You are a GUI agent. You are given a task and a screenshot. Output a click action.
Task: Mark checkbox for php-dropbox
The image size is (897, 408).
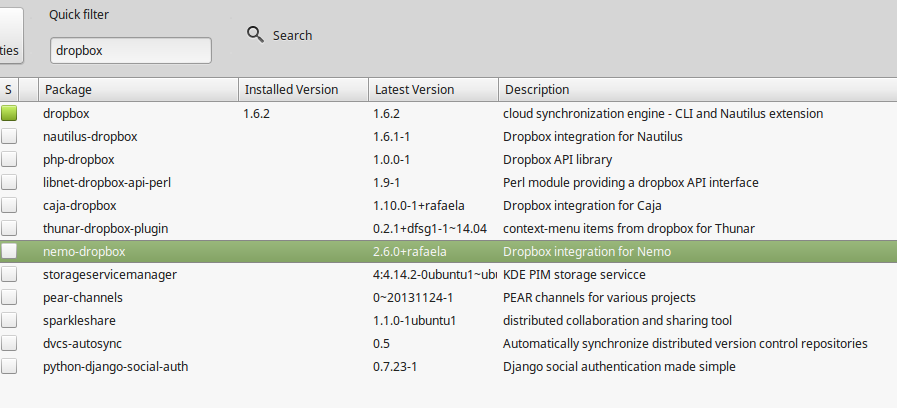(9, 159)
